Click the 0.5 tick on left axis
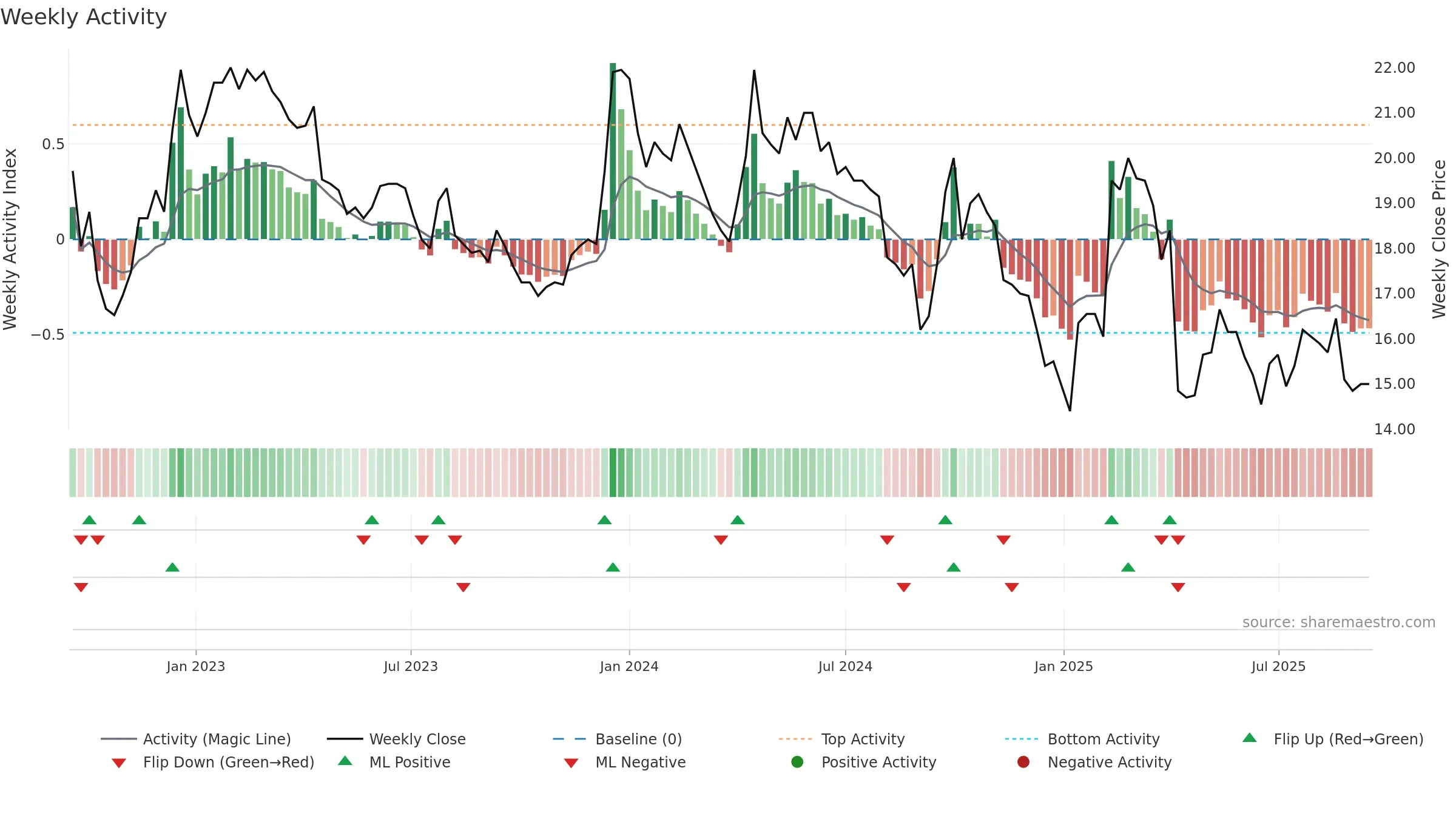1456x819 pixels. (53, 144)
